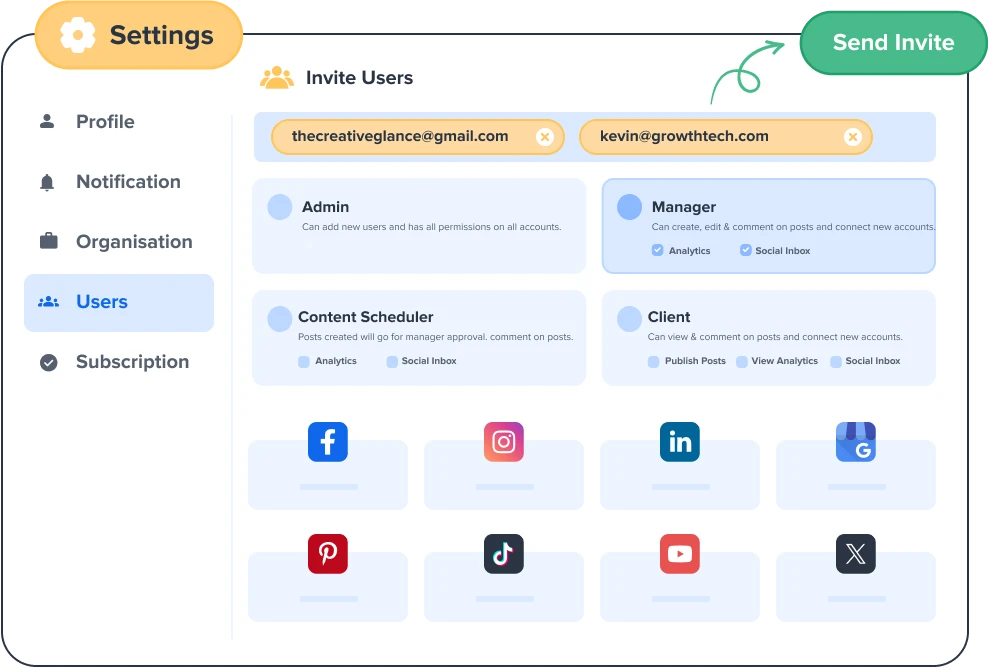Remove kevin@growthtech.com email chip

pyautogui.click(x=852, y=137)
